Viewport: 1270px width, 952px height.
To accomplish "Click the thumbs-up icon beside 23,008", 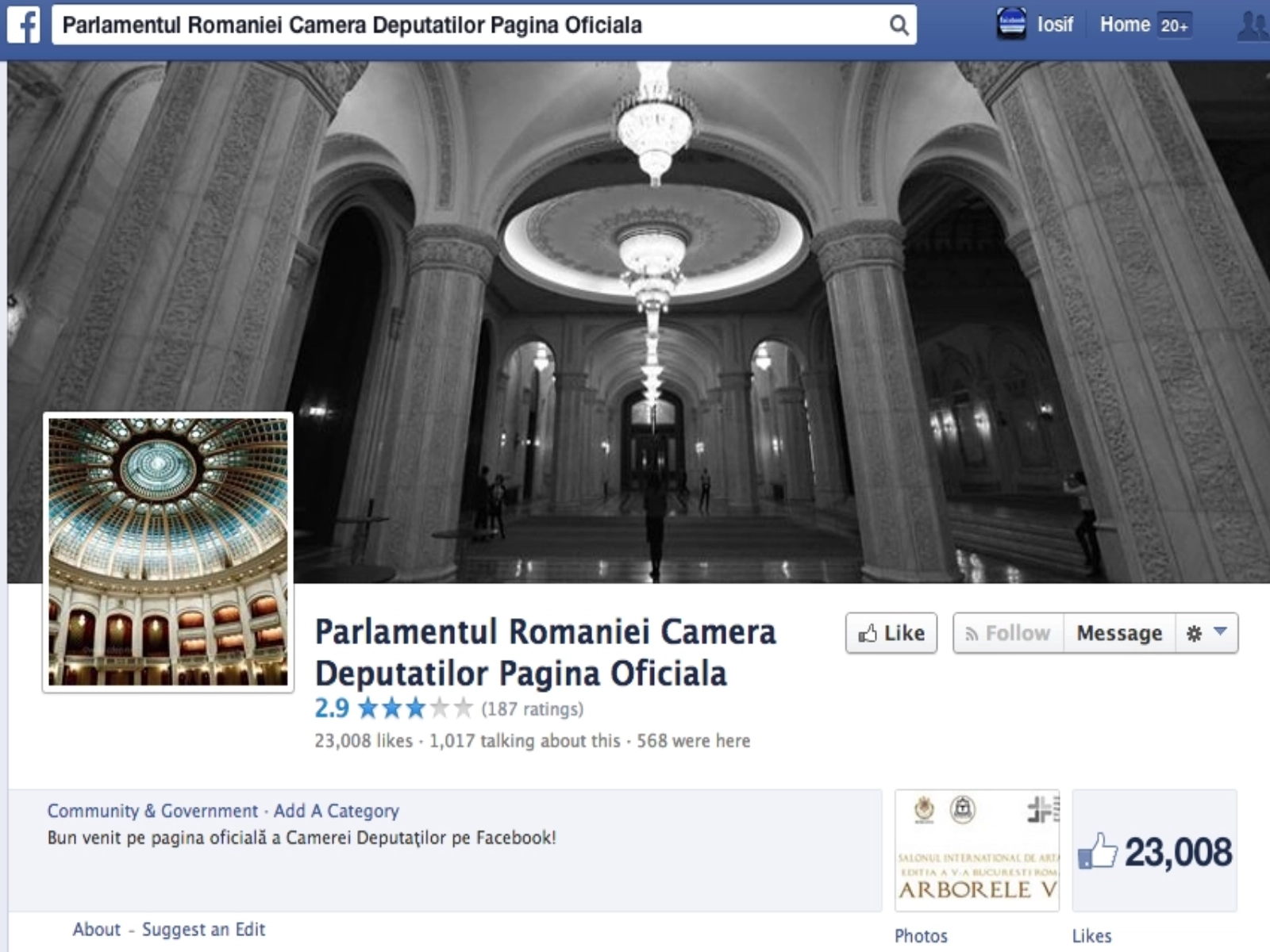I will [x=1098, y=853].
